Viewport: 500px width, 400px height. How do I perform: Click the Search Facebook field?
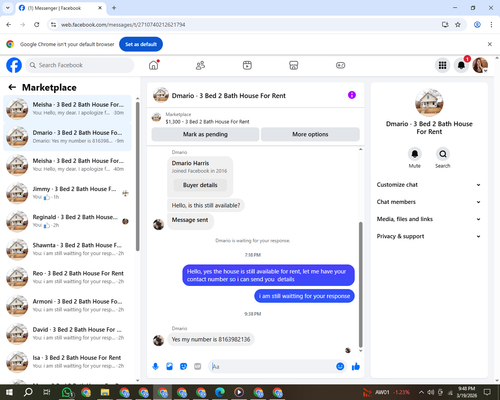(x=80, y=65)
